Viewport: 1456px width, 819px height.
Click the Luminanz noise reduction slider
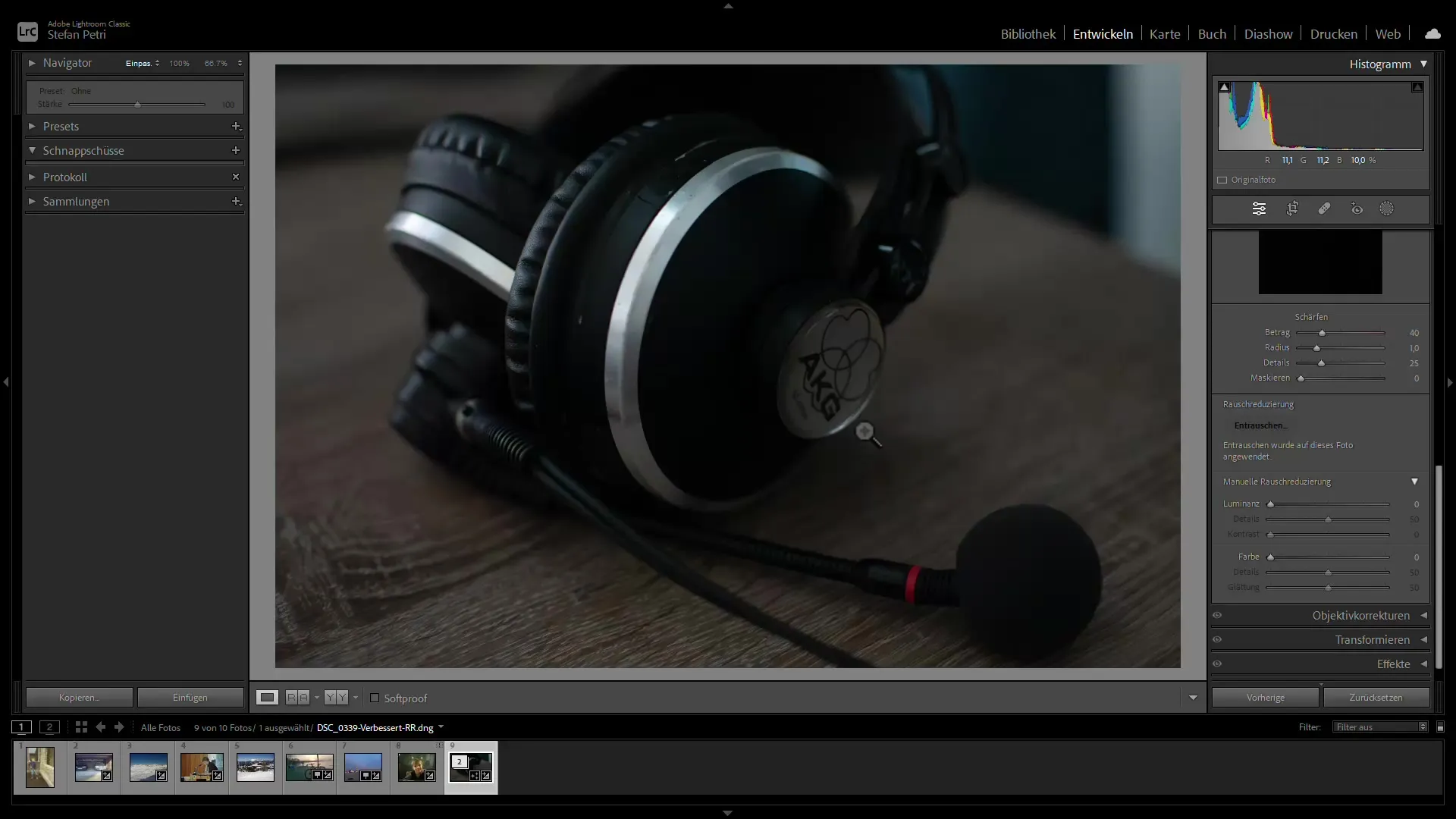tap(1329, 504)
